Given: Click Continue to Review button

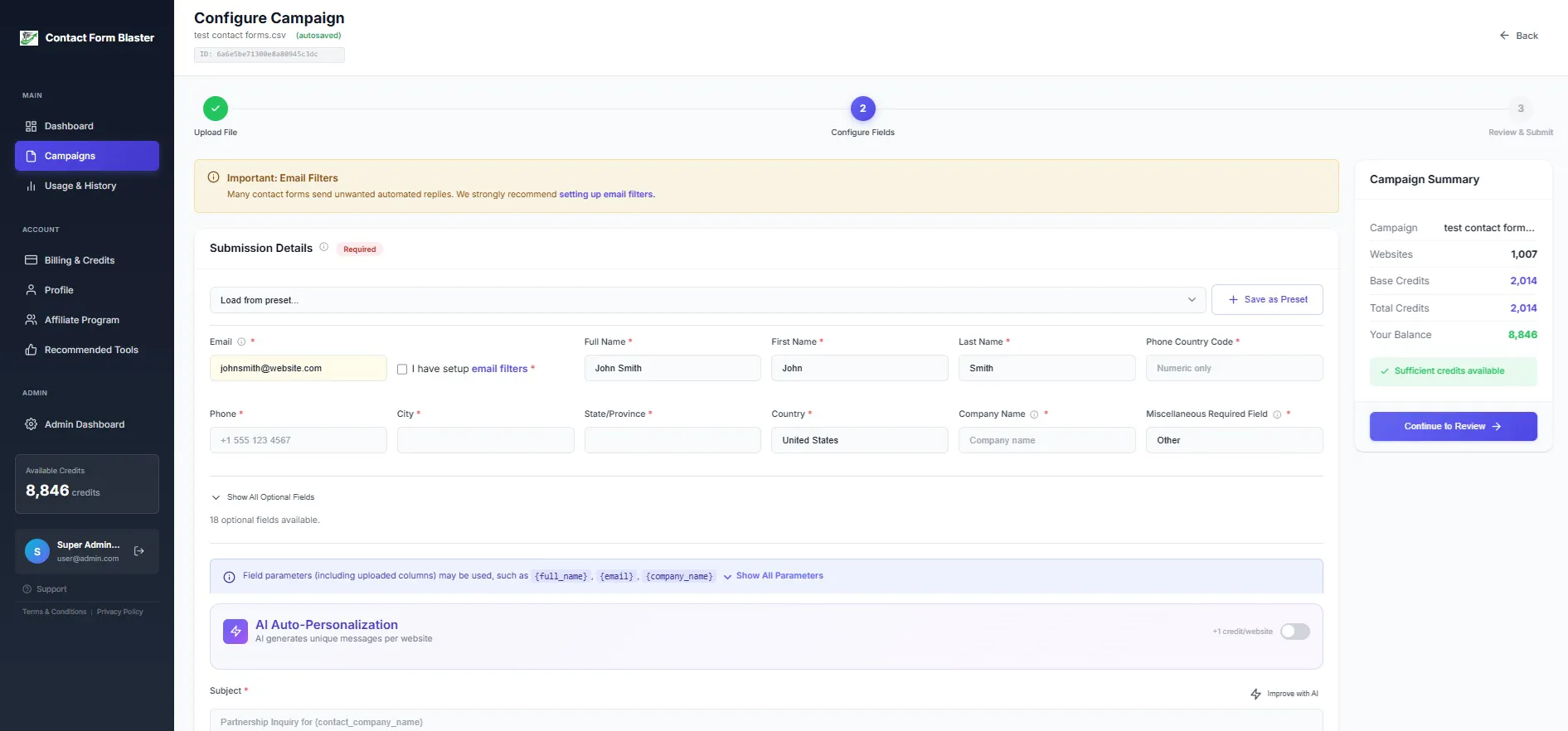Looking at the screenshot, I should pyautogui.click(x=1453, y=426).
